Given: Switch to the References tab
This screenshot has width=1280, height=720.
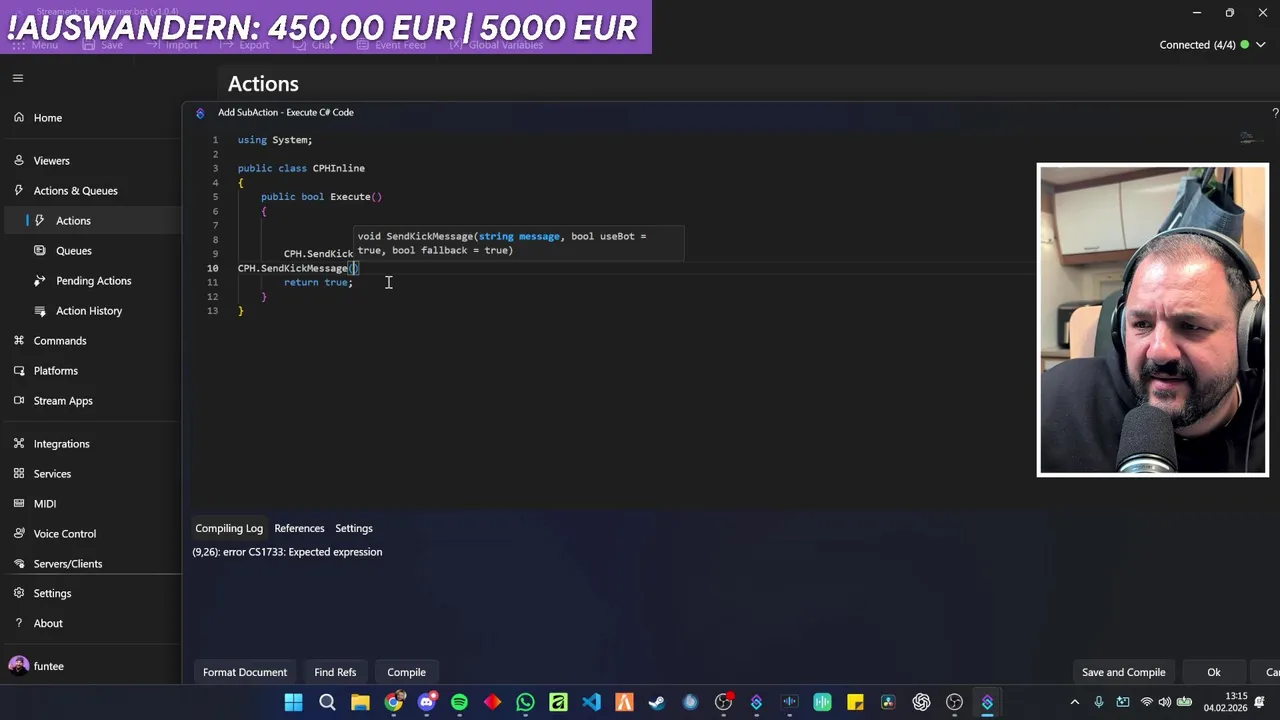Looking at the screenshot, I should tap(299, 528).
